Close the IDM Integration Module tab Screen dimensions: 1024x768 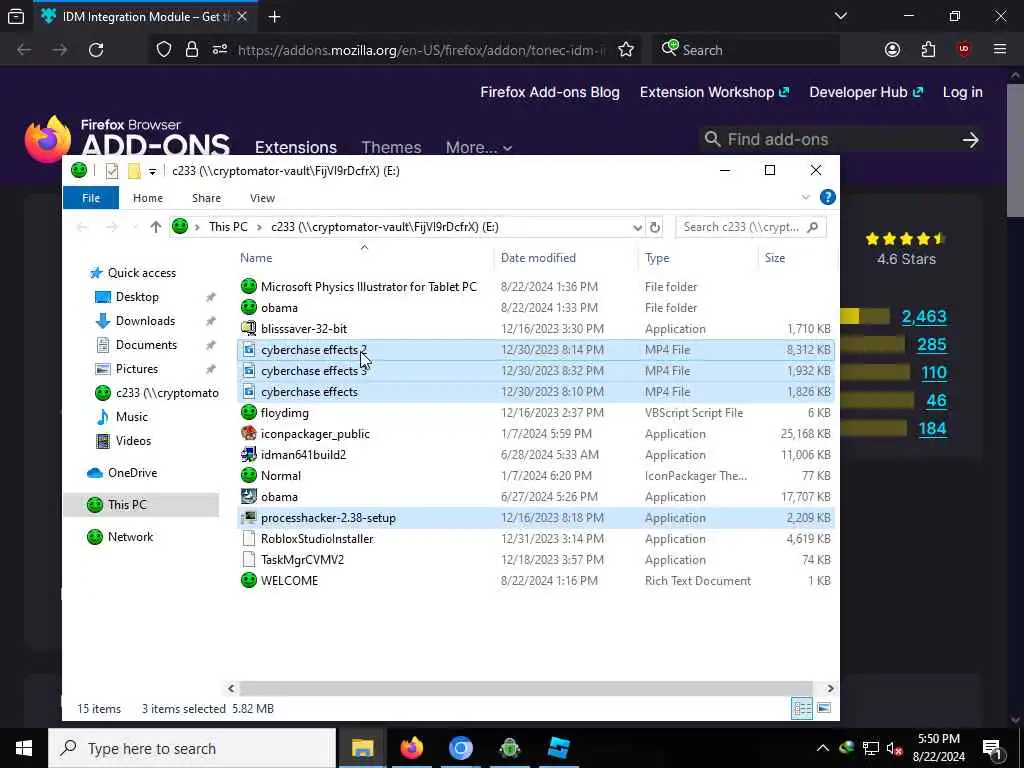pyautogui.click(x=242, y=17)
